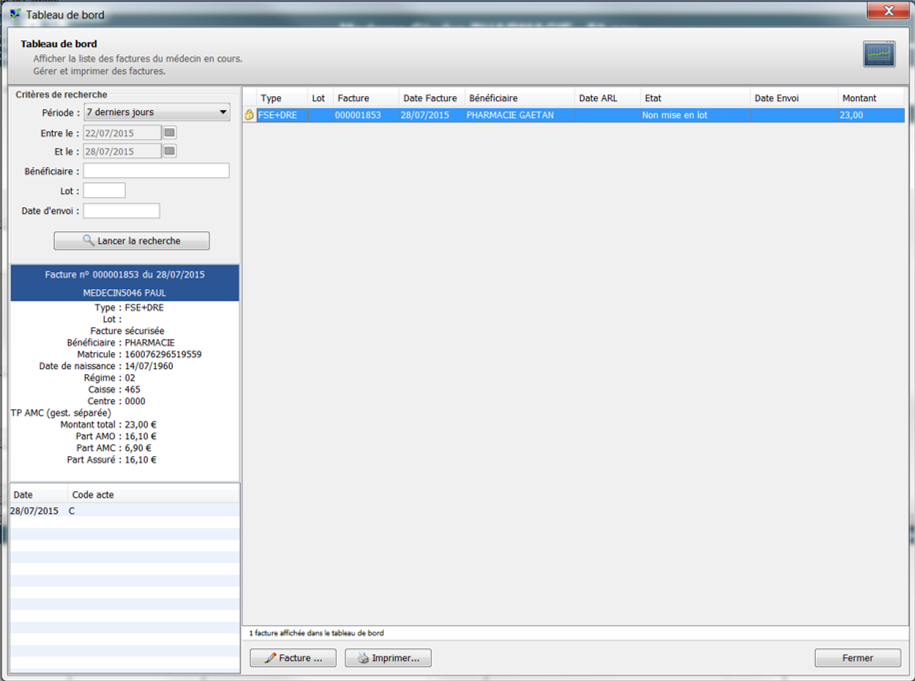Click the 'Et le' date field
The height and width of the screenshot is (681, 915).
[x=122, y=151]
